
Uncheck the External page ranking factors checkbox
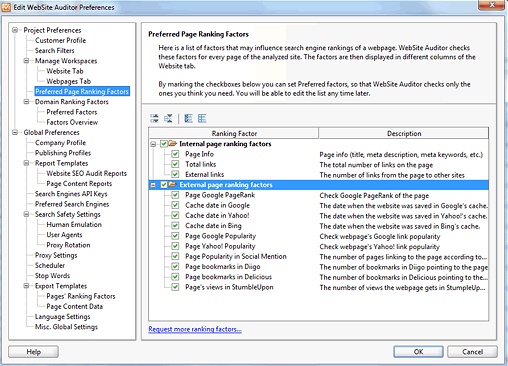click(164, 185)
